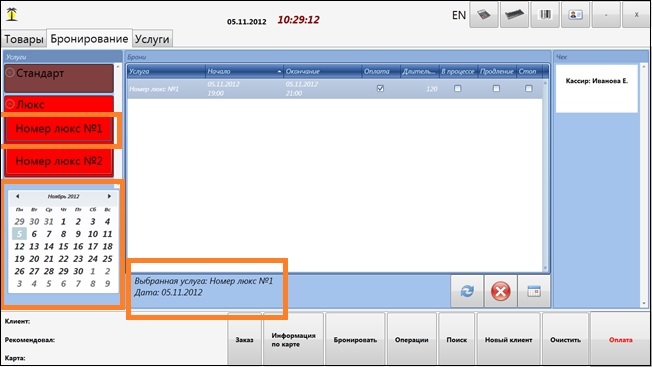Check the В процессе box in booking row

coord(457,88)
